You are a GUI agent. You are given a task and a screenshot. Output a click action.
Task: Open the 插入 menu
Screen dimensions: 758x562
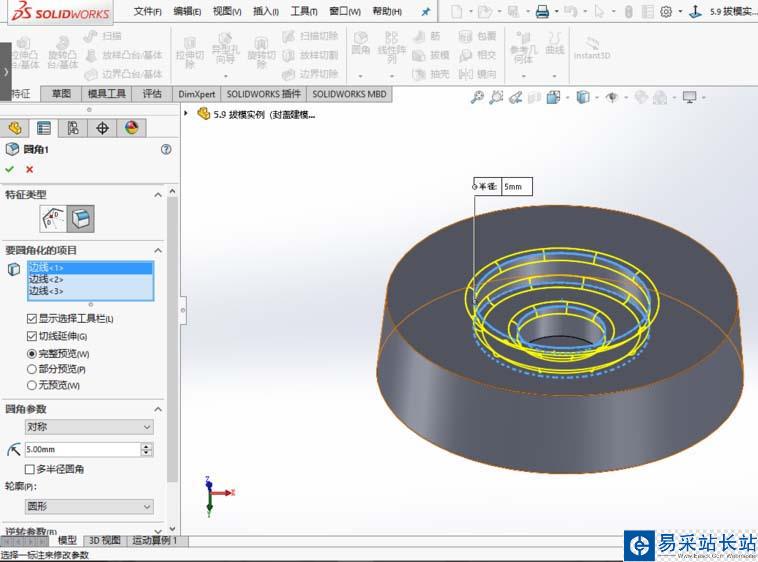coord(266,12)
